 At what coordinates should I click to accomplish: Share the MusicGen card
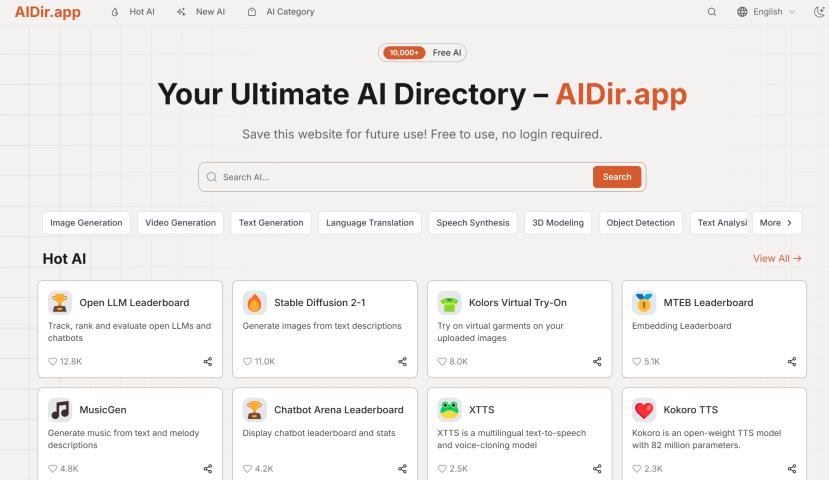[208, 468]
